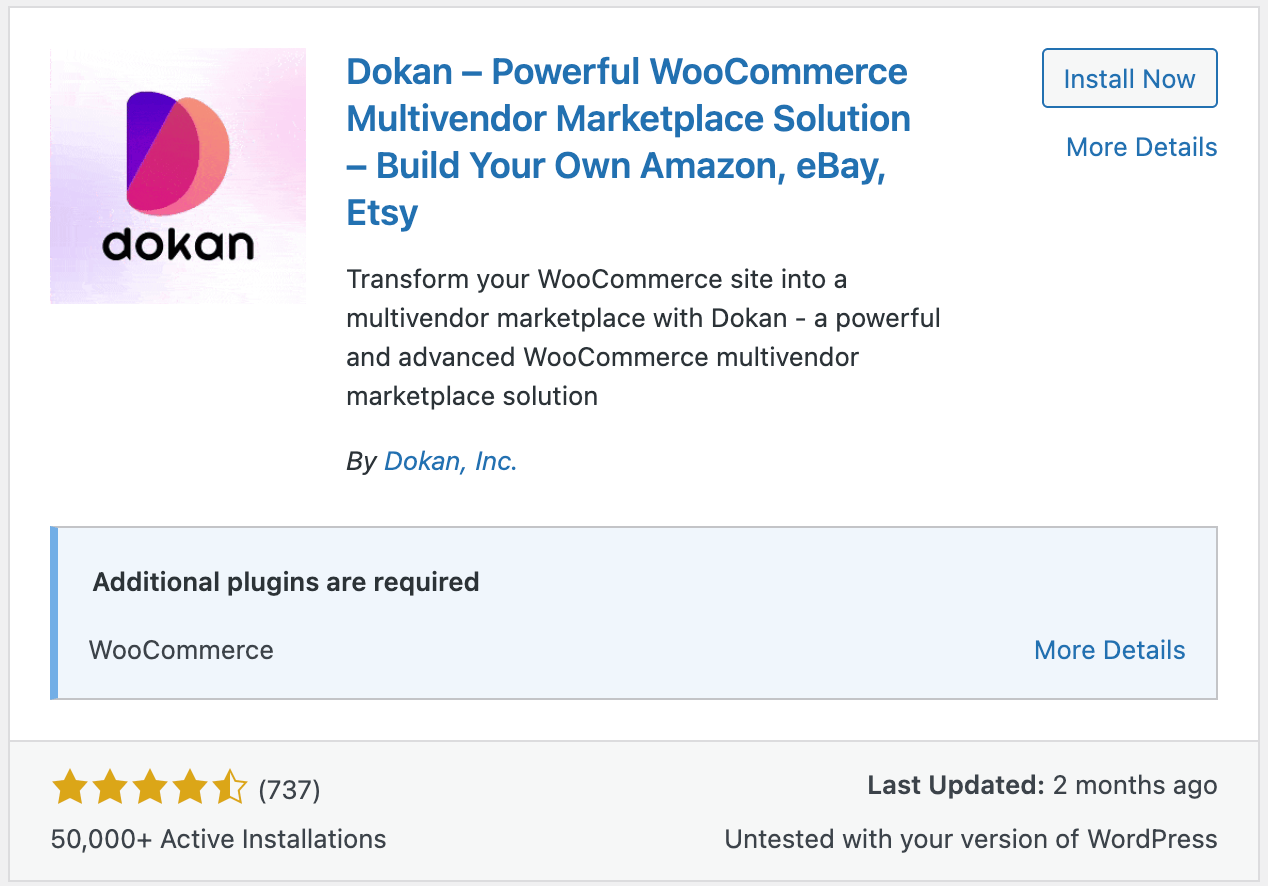The width and height of the screenshot is (1268, 886).
Task: Open the Dokan plugin title link
Action: tap(628, 141)
